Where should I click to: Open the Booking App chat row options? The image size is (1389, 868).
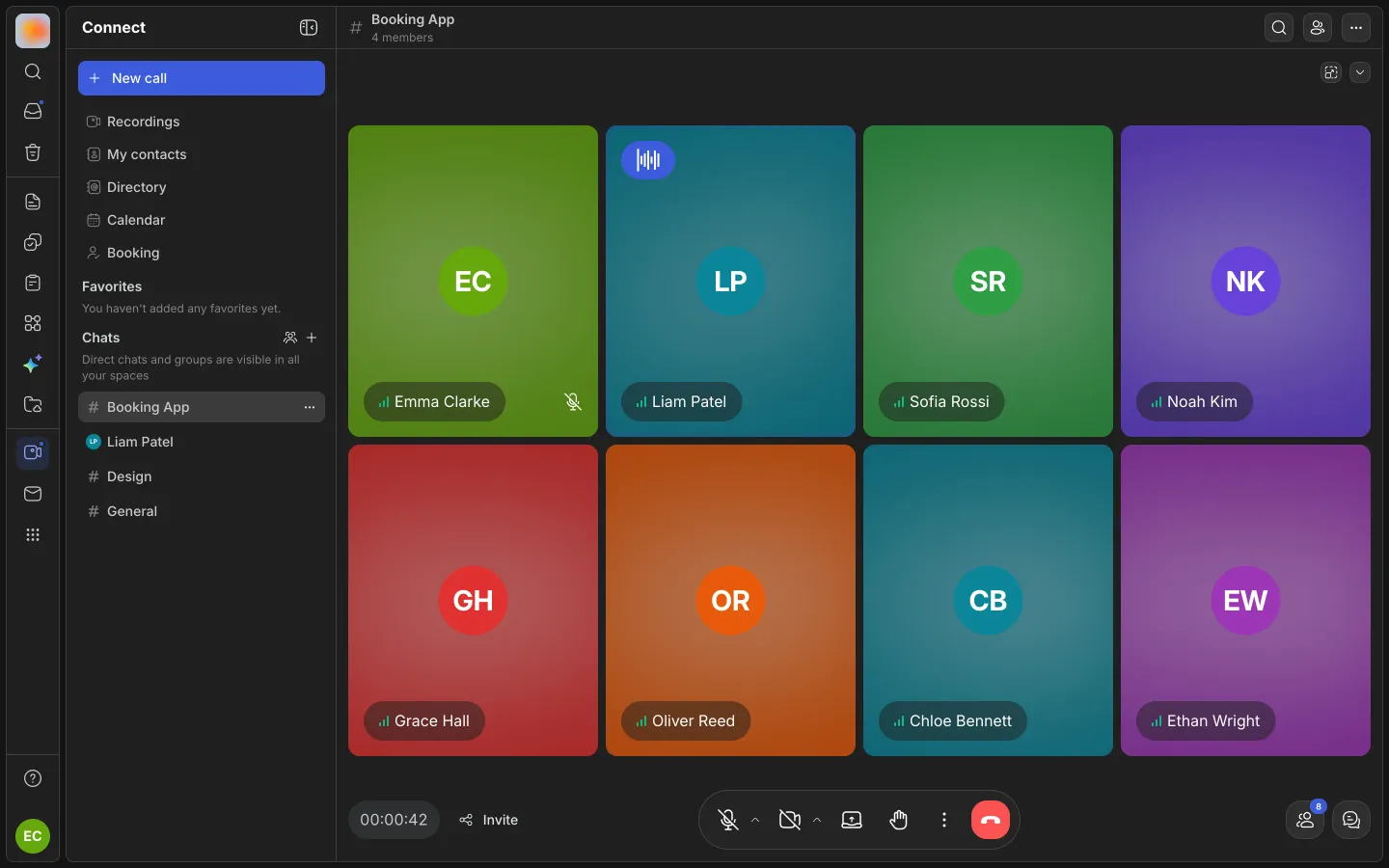pos(310,407)
